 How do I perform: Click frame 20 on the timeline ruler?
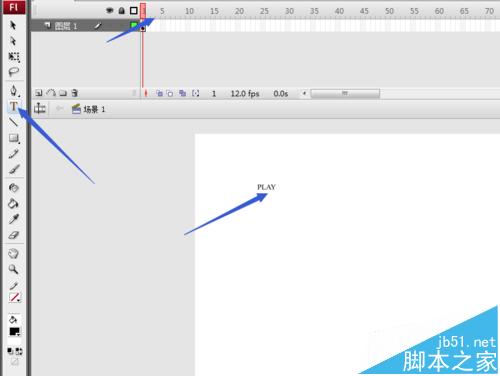click(x=239, y=11)
